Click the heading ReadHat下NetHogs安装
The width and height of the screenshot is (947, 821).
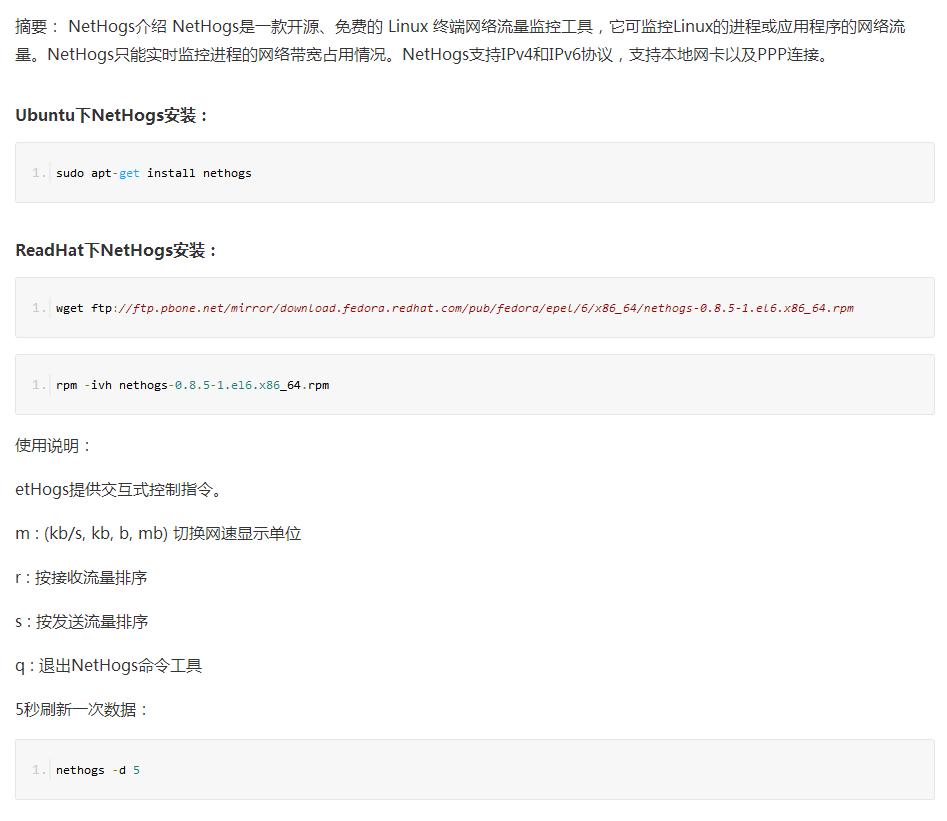point(116,250)
